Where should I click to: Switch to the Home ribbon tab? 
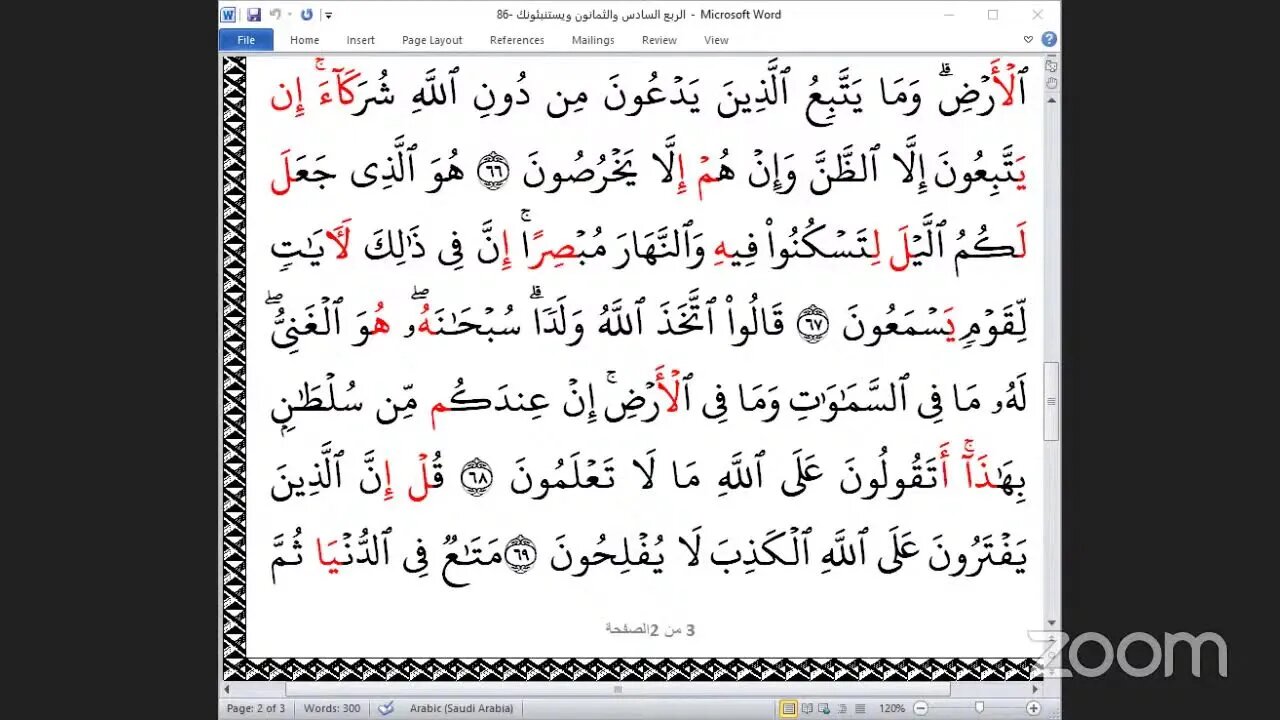(x=305, y=40)
